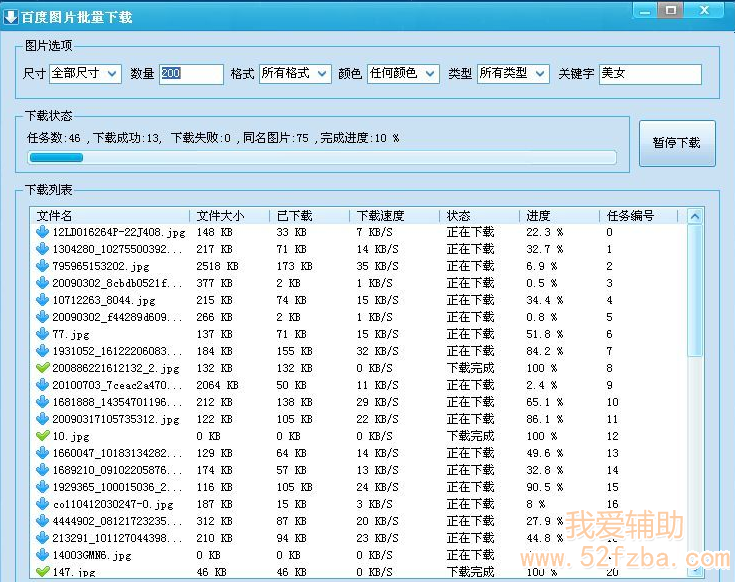Click the 84.2 % progress value
Image resolution: width=735 pixels, height=582 pixels.
tap(544, 351)
